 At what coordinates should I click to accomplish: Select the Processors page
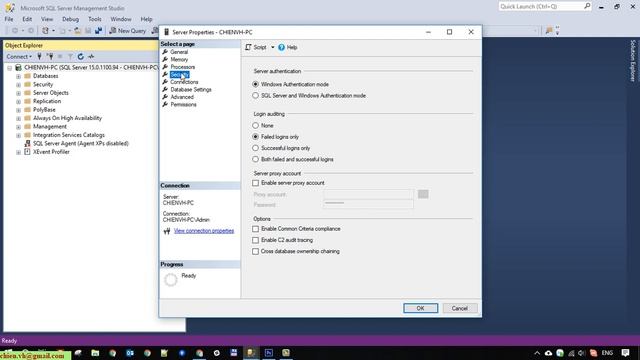[182, 67]
